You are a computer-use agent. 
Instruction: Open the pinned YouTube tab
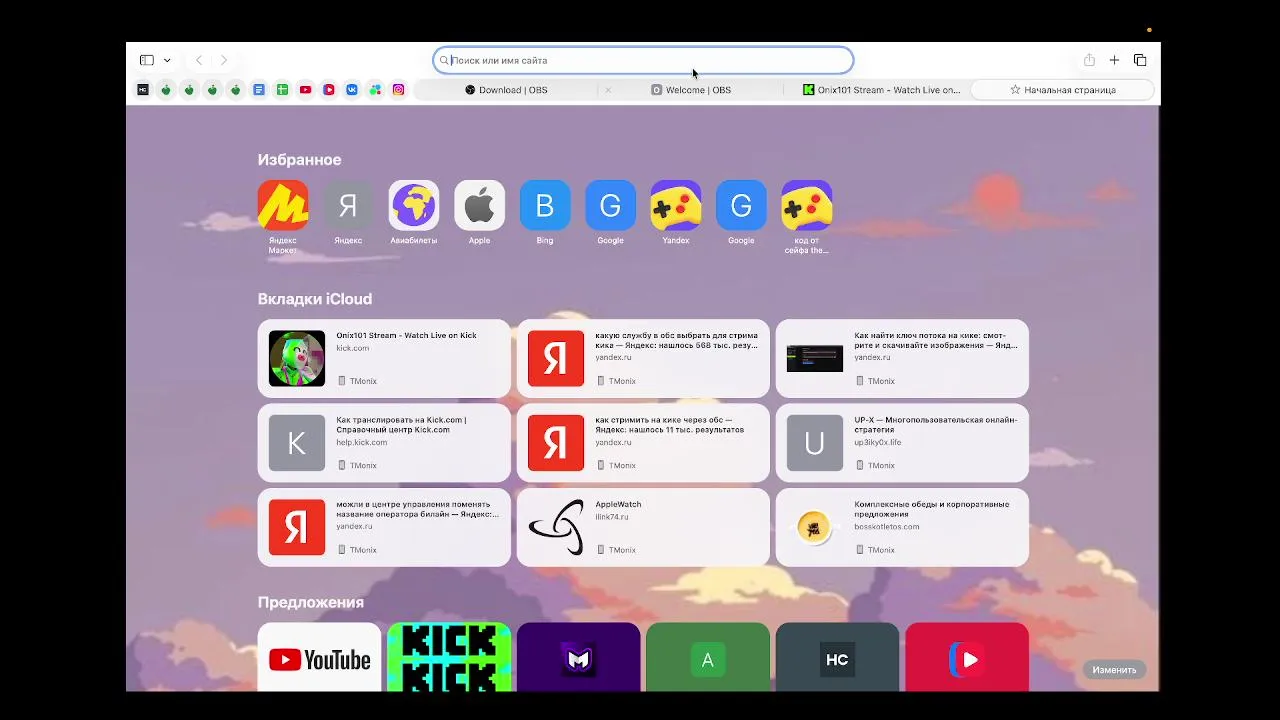[305, 90]
